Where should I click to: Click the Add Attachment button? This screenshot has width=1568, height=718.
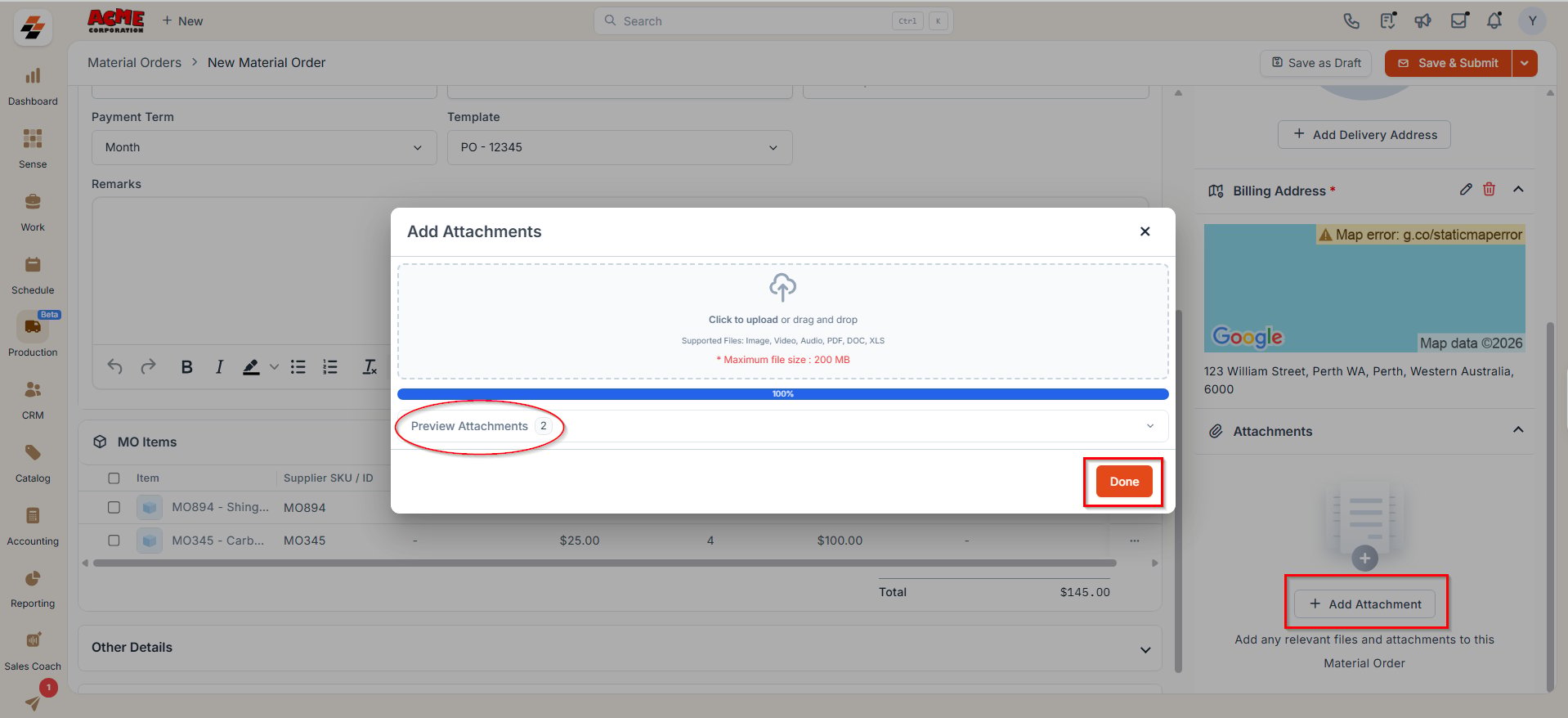click(x=1364, y=604)
